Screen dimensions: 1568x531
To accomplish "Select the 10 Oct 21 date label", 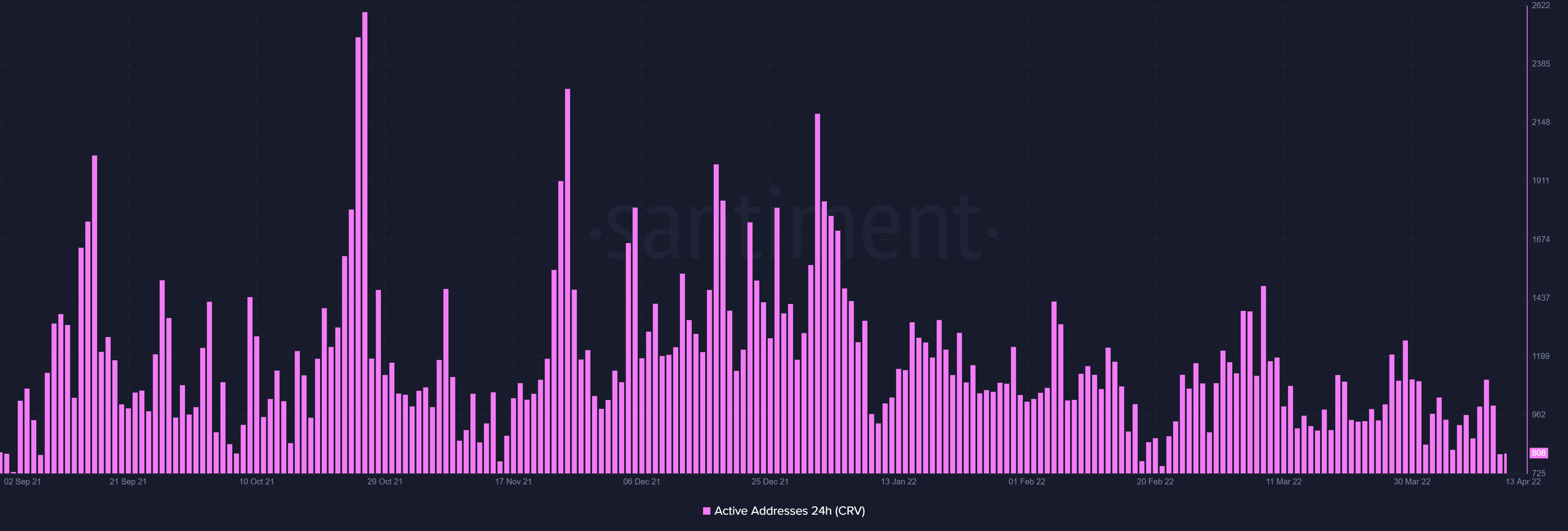I will 256,482.
